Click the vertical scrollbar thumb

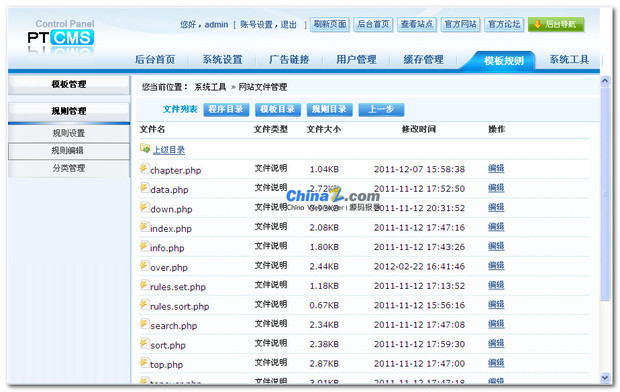coord(605,193)
